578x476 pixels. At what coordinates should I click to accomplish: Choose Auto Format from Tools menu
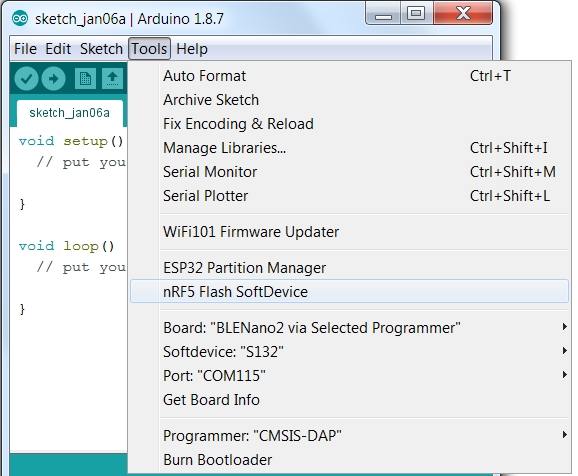point(349,76)
